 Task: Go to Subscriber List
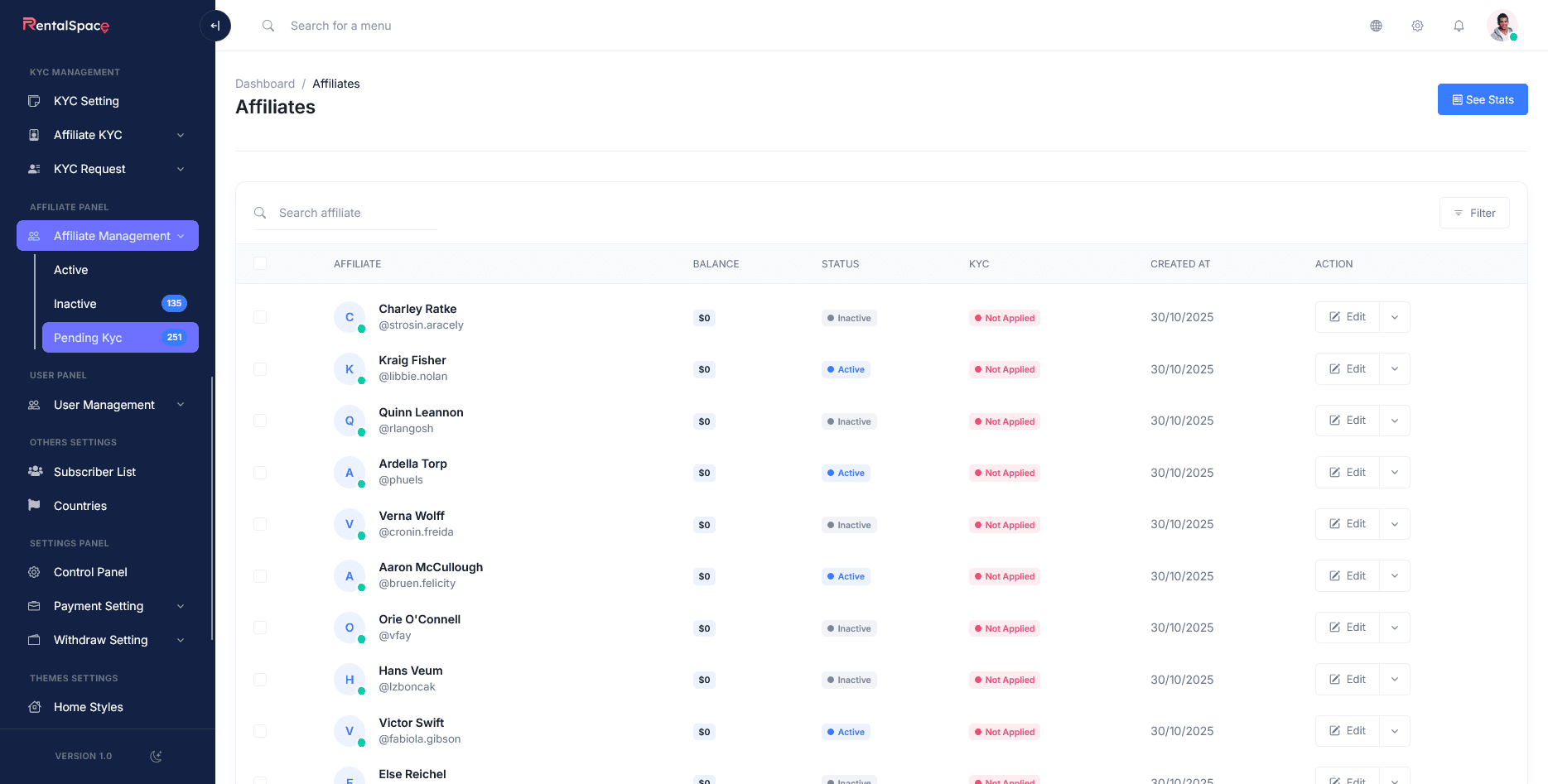tap(94, 472)
